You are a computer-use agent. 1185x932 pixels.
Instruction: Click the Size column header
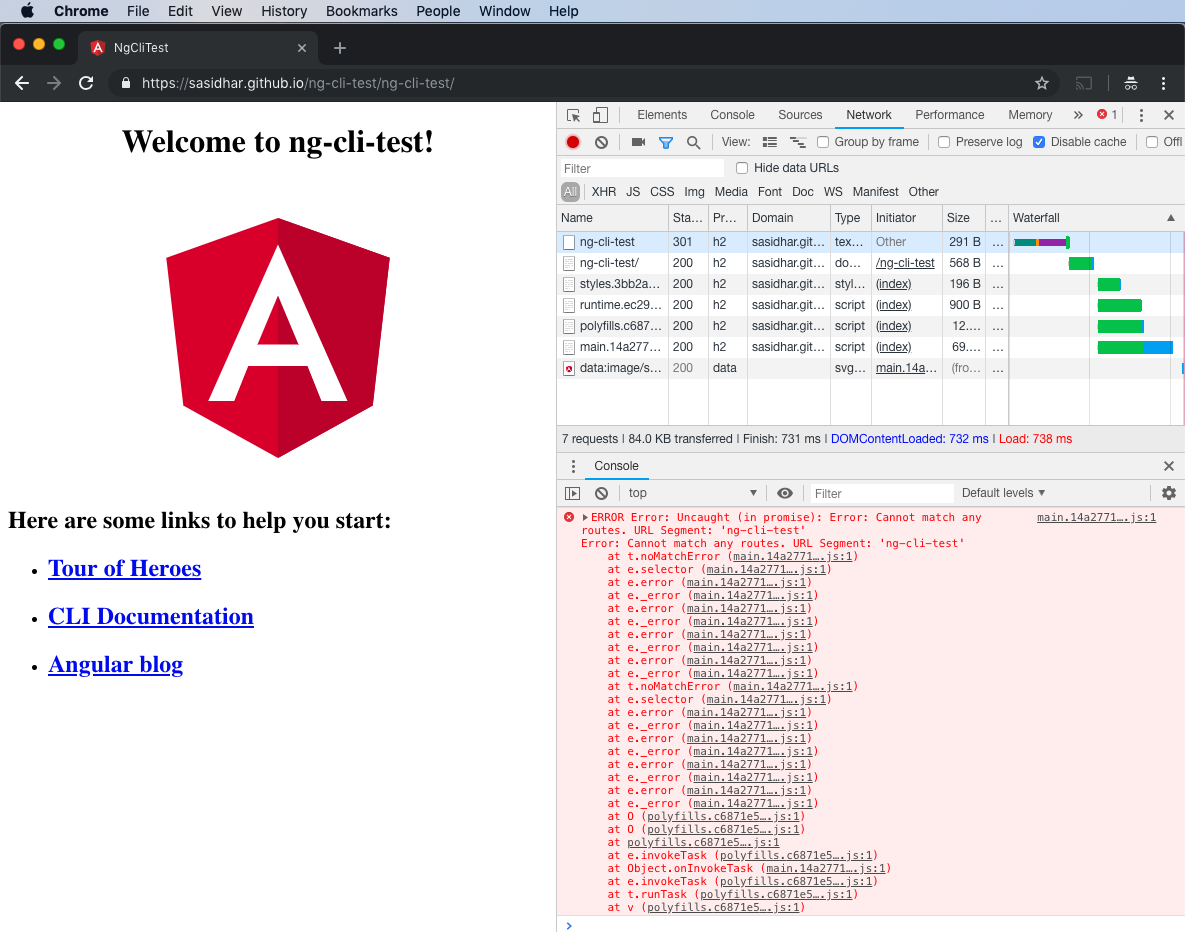[x=964, y=218]
